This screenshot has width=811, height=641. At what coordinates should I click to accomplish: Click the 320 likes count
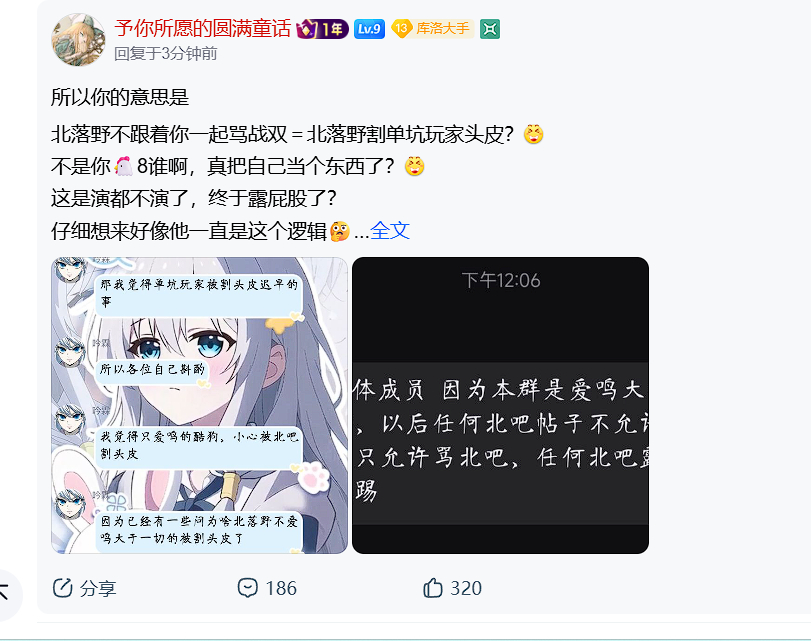(466, 589)
